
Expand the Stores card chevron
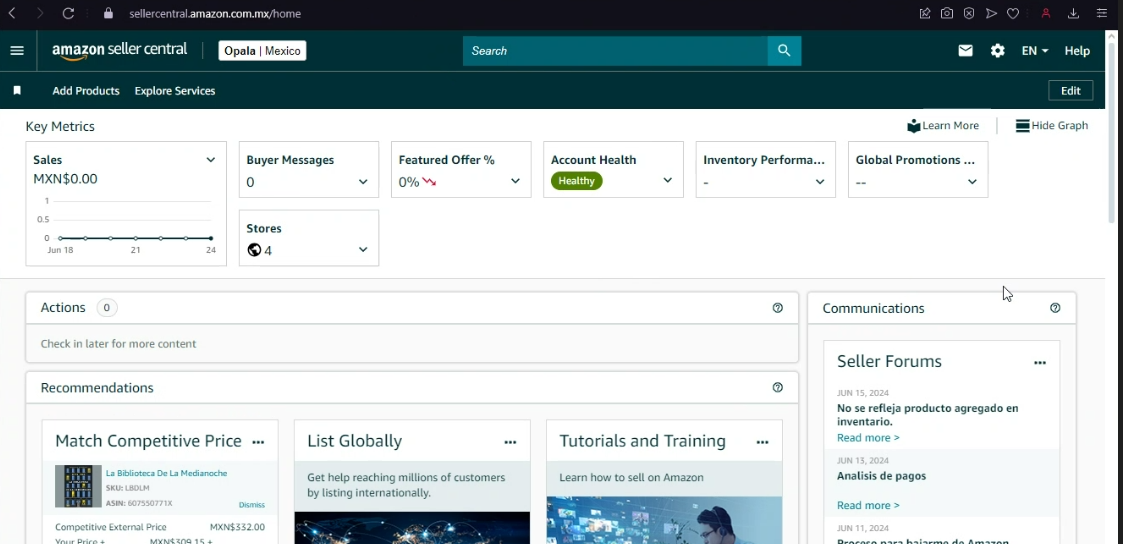(363, 250)
